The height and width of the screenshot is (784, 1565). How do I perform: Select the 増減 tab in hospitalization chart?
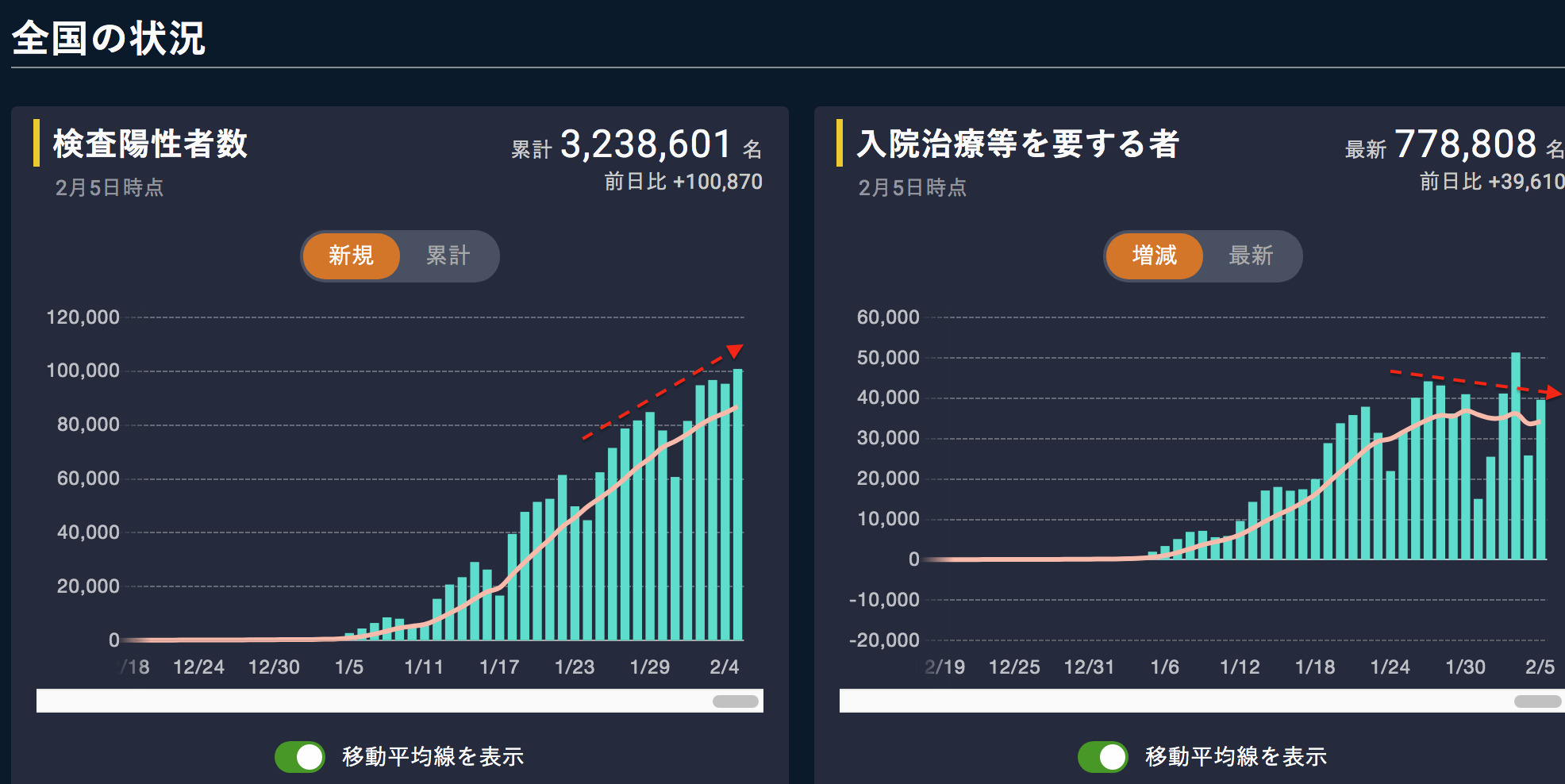tap(1154, 256)
